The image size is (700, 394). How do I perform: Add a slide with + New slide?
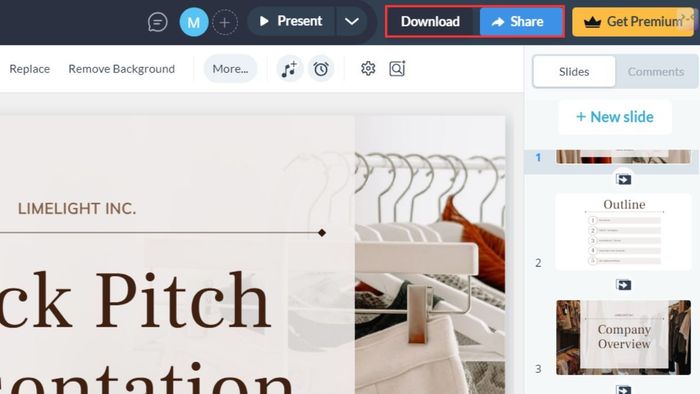[615, 117]
